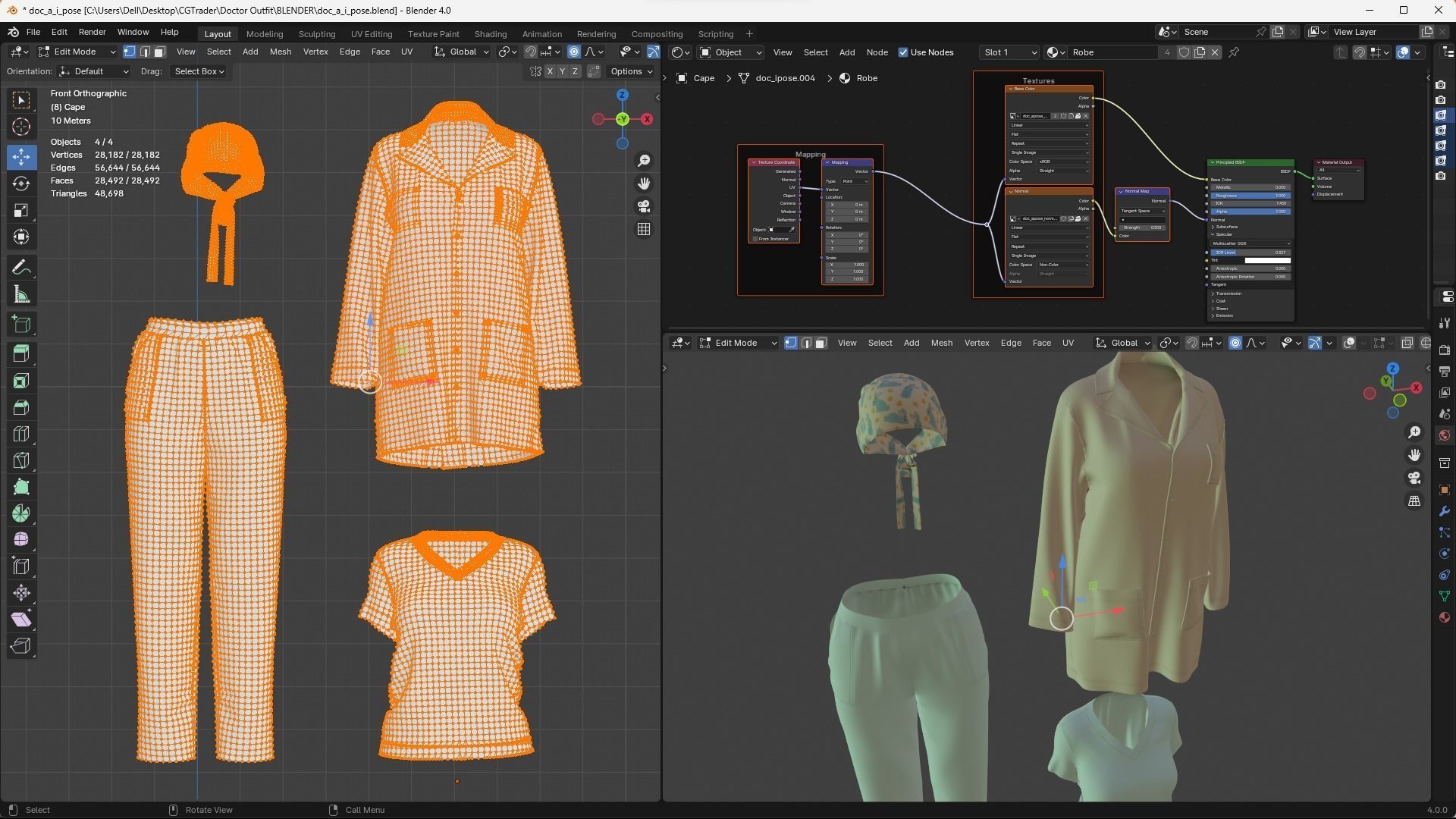Choose the Smooth tool
The image size is (1456, 819).
[x=21, y=540]
